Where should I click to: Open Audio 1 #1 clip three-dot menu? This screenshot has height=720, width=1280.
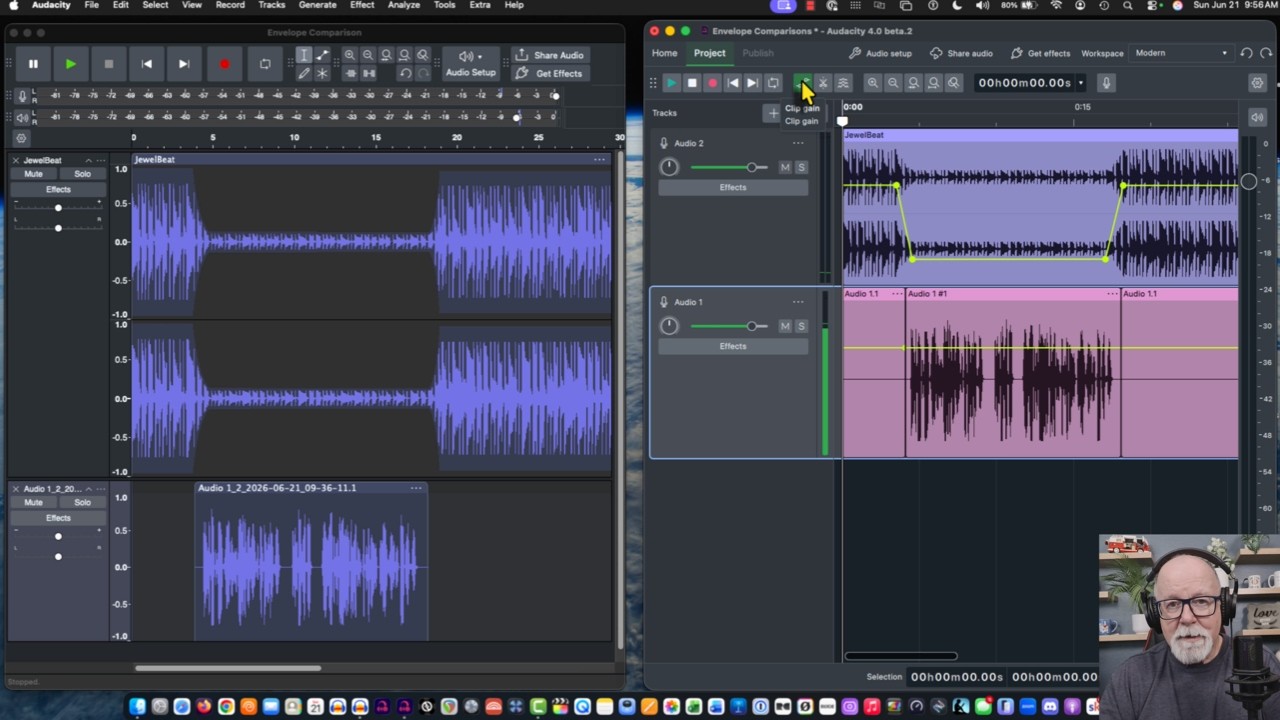pos(1112,294)
